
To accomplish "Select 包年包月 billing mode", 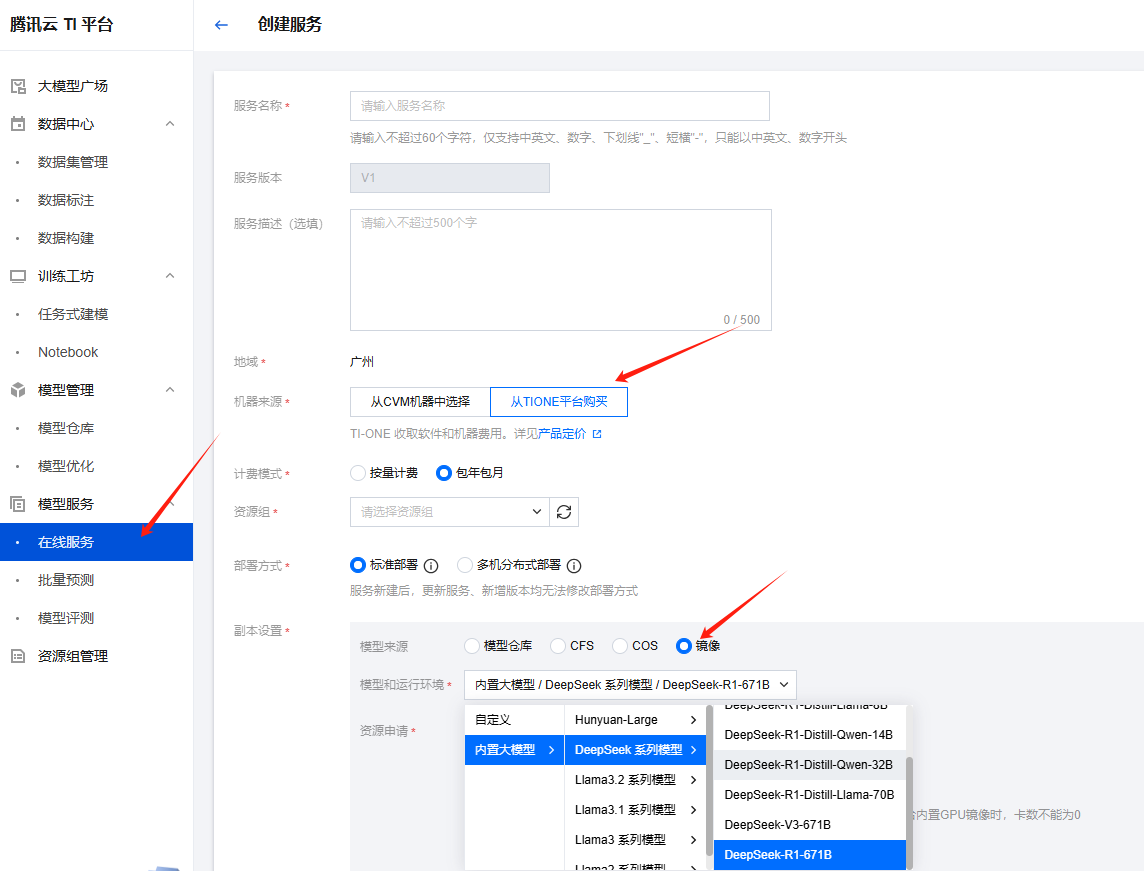I will (x=444, y=473).
